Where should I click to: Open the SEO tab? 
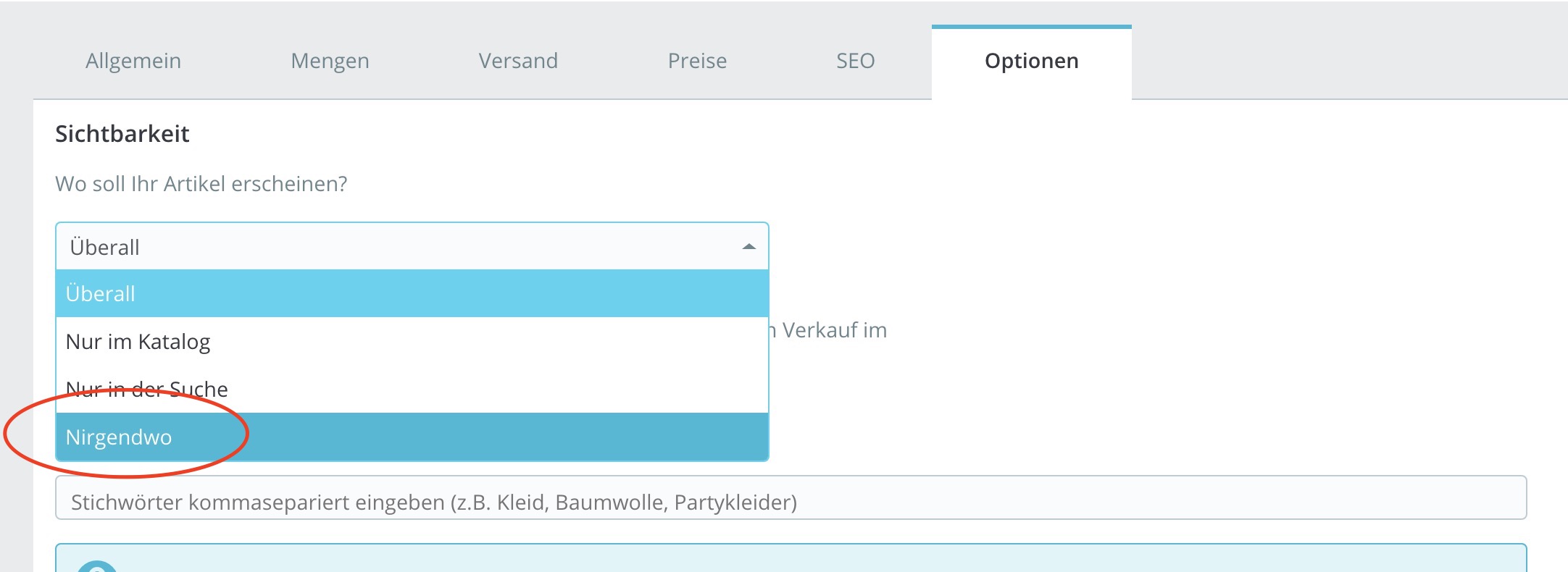855,61
